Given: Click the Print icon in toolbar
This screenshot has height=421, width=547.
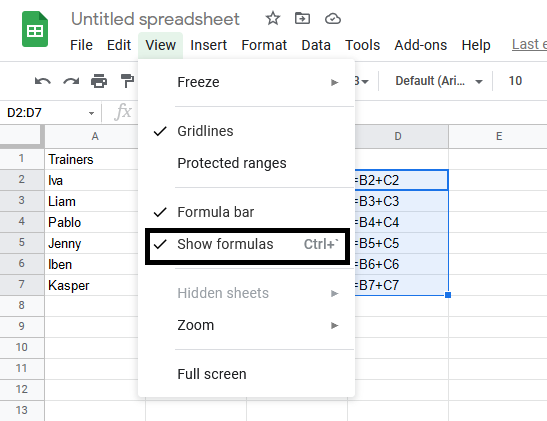Looking at the screenshot, I should 99,81.
